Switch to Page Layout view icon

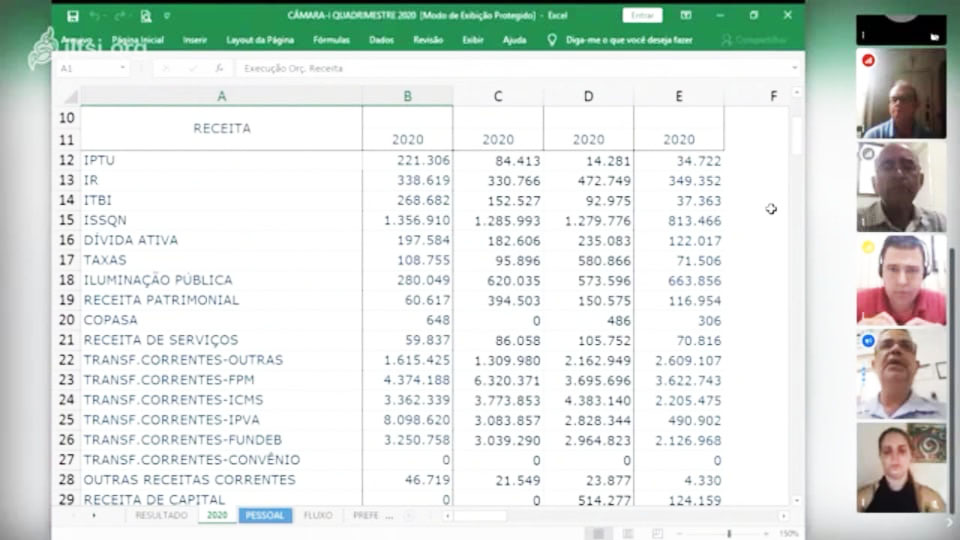(x=627, y=533)
